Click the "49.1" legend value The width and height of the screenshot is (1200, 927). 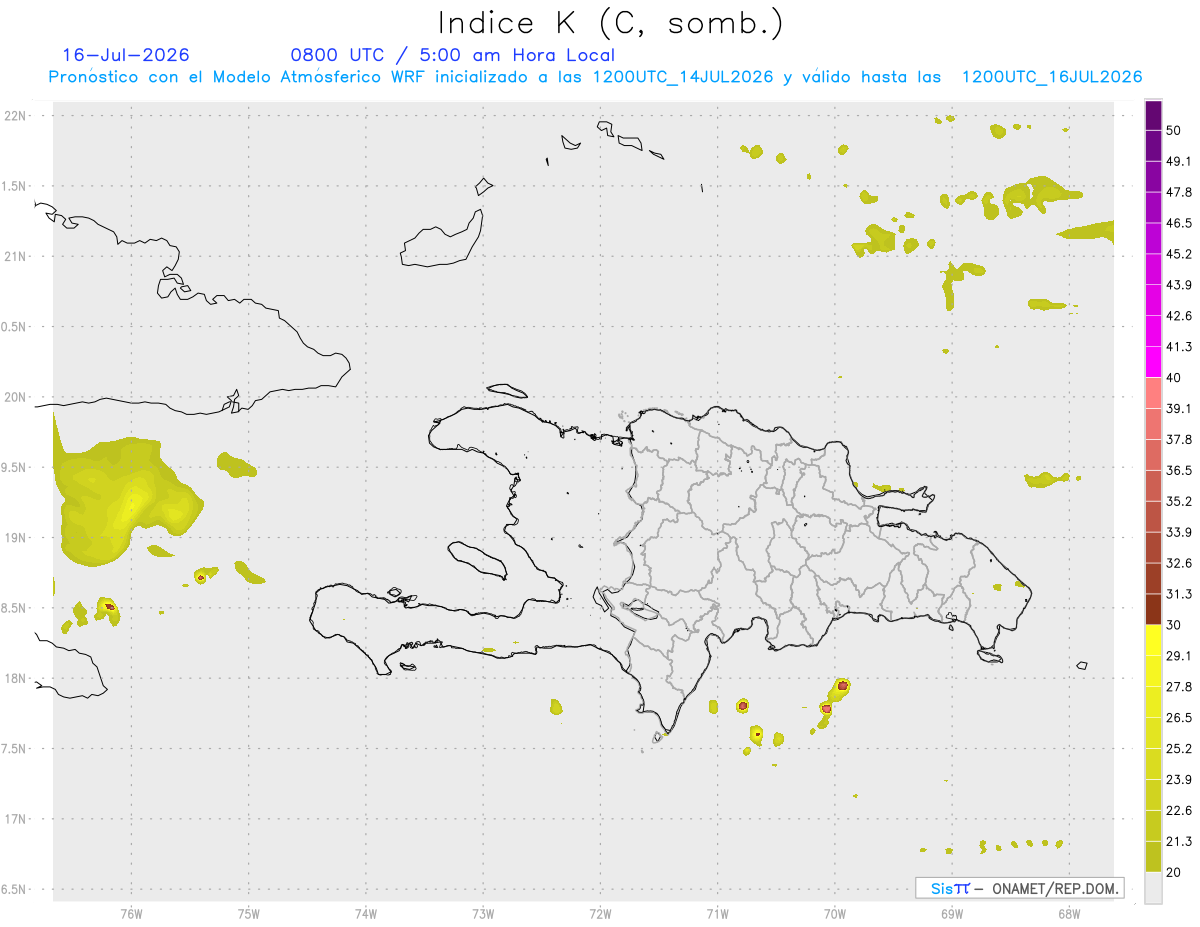pyautogui.click(x=1179, y=161)
